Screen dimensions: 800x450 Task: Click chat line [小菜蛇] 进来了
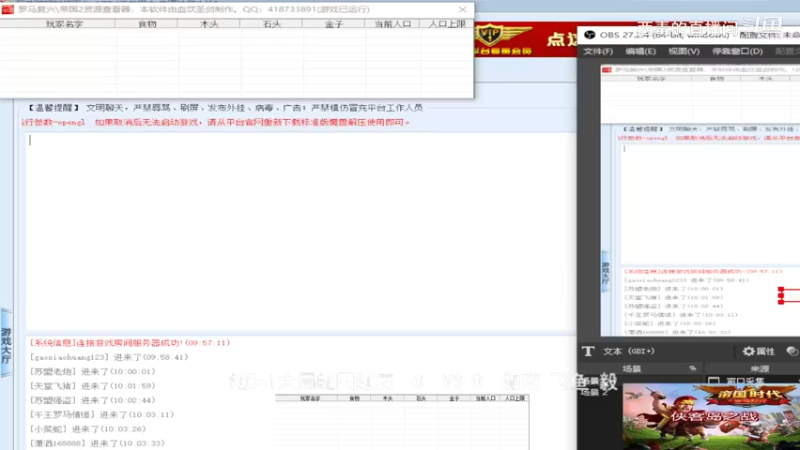click(88, 429)
